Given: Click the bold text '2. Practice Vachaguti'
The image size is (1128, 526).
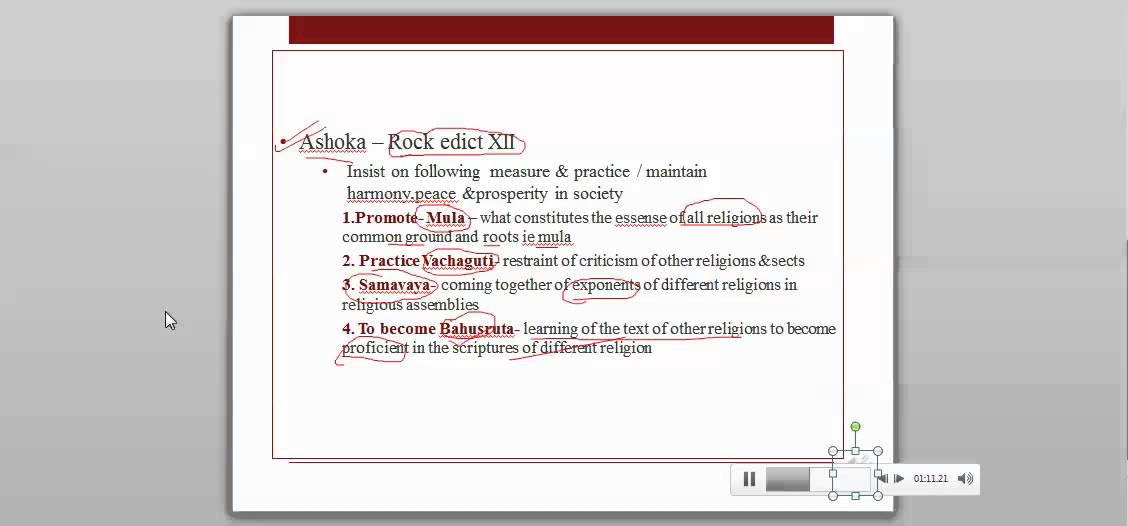Looking at the screenshot, I should coord(418,260).
